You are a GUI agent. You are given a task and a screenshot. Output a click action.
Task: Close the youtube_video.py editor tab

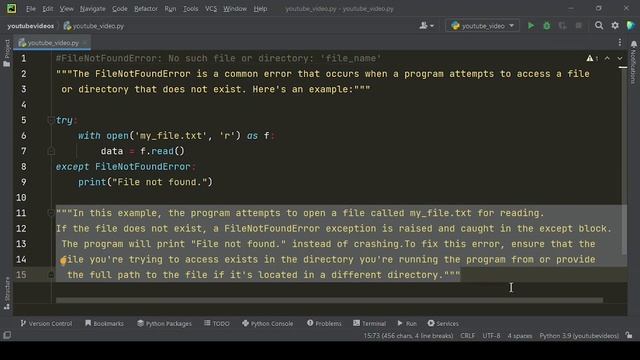(x=85, y=42)
